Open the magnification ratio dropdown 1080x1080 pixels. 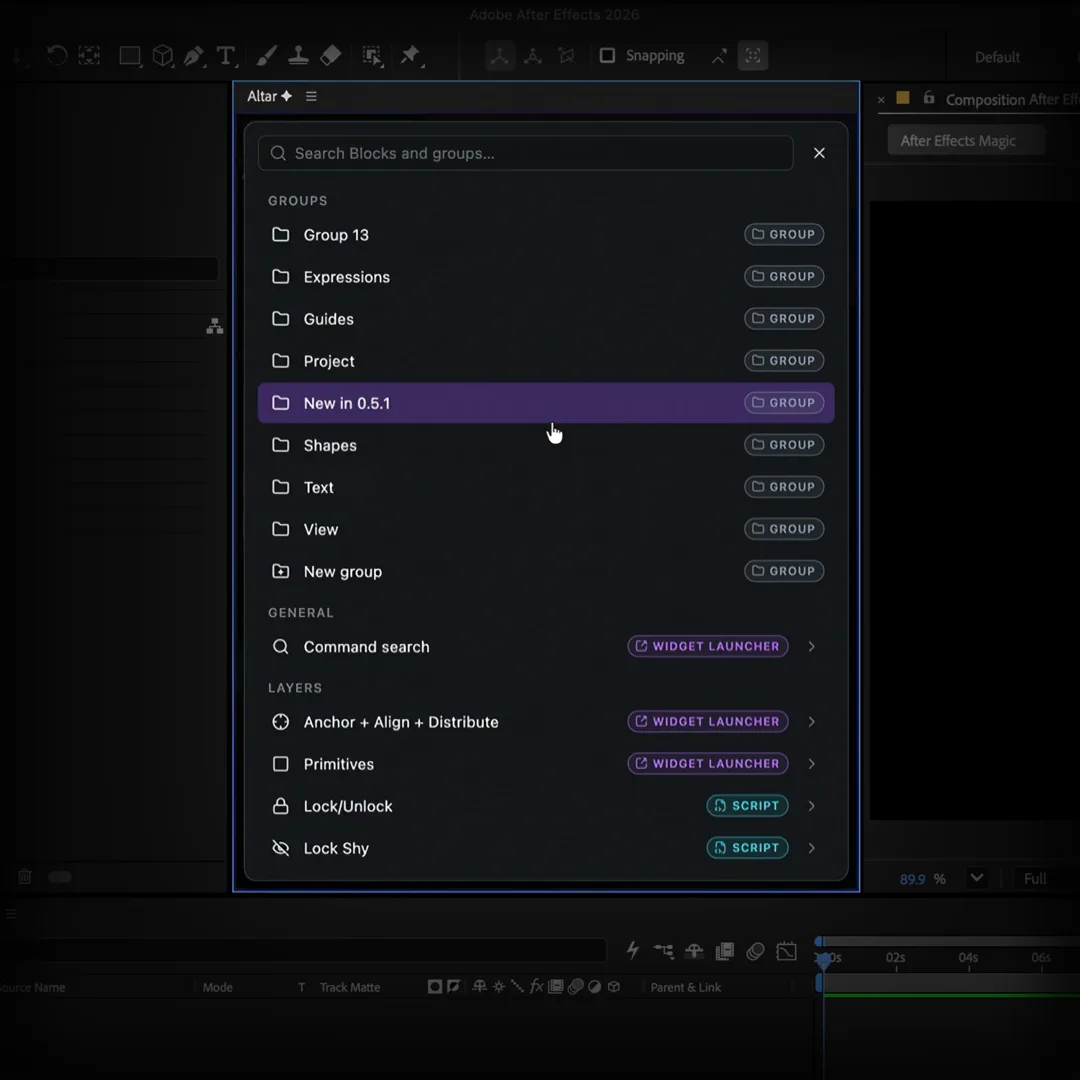point(977,878)
